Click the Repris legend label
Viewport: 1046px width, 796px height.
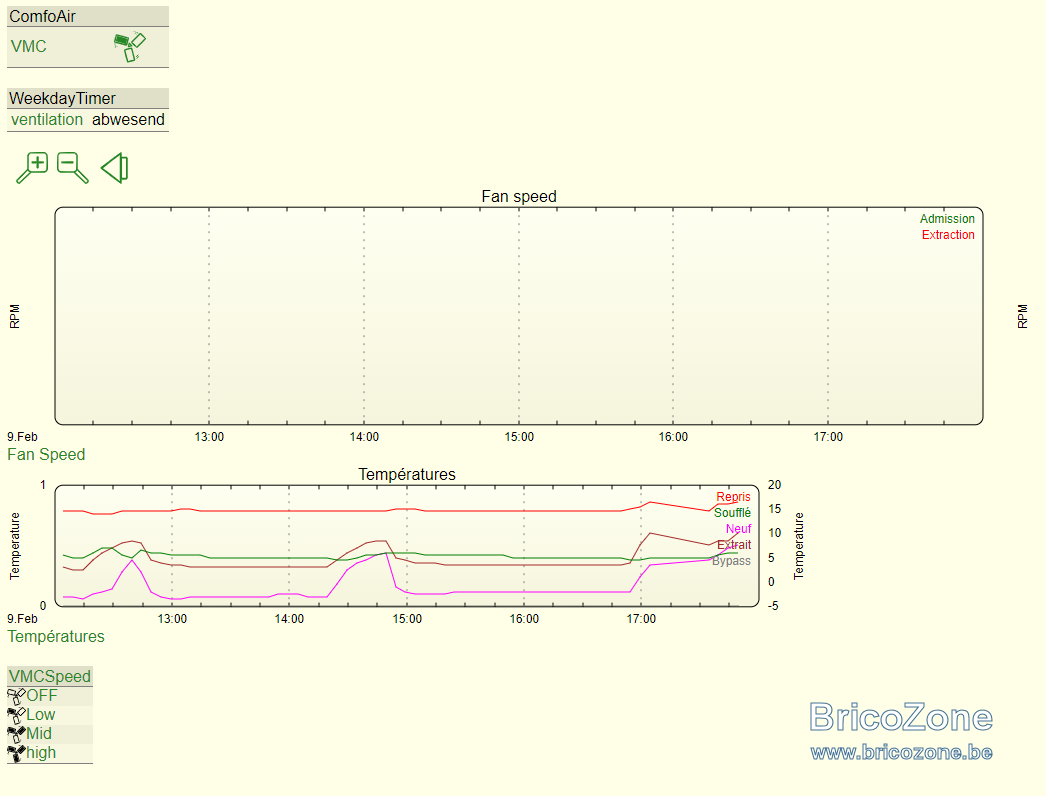click(733, 497)
